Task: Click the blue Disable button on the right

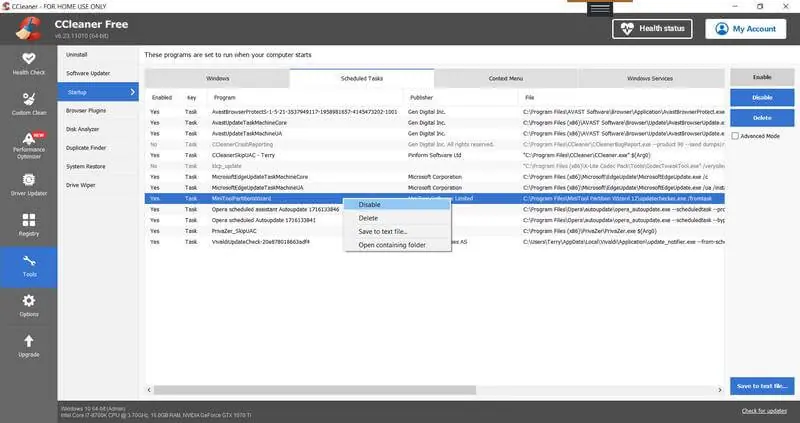Action: click(x=762, y=97)
